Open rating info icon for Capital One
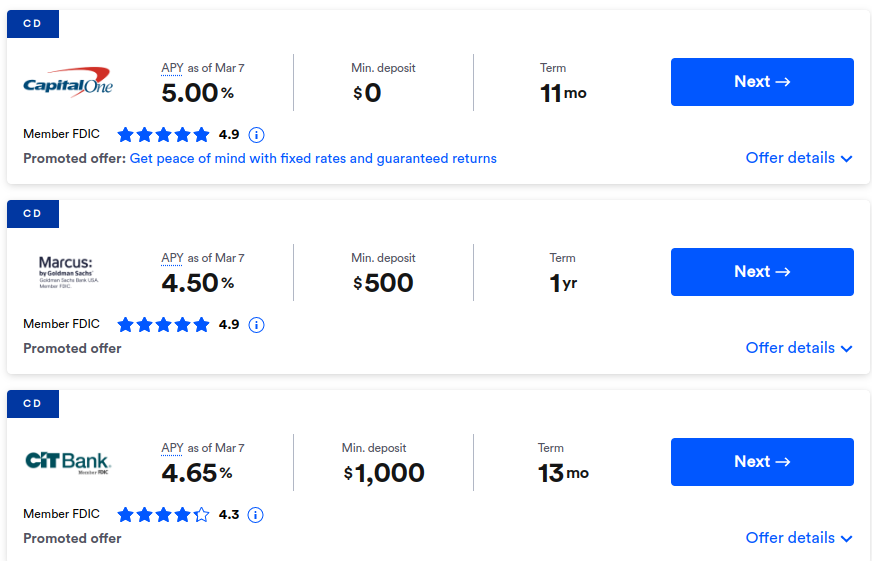Viewport: 872px width, 561px height. [x=256, y=135]
